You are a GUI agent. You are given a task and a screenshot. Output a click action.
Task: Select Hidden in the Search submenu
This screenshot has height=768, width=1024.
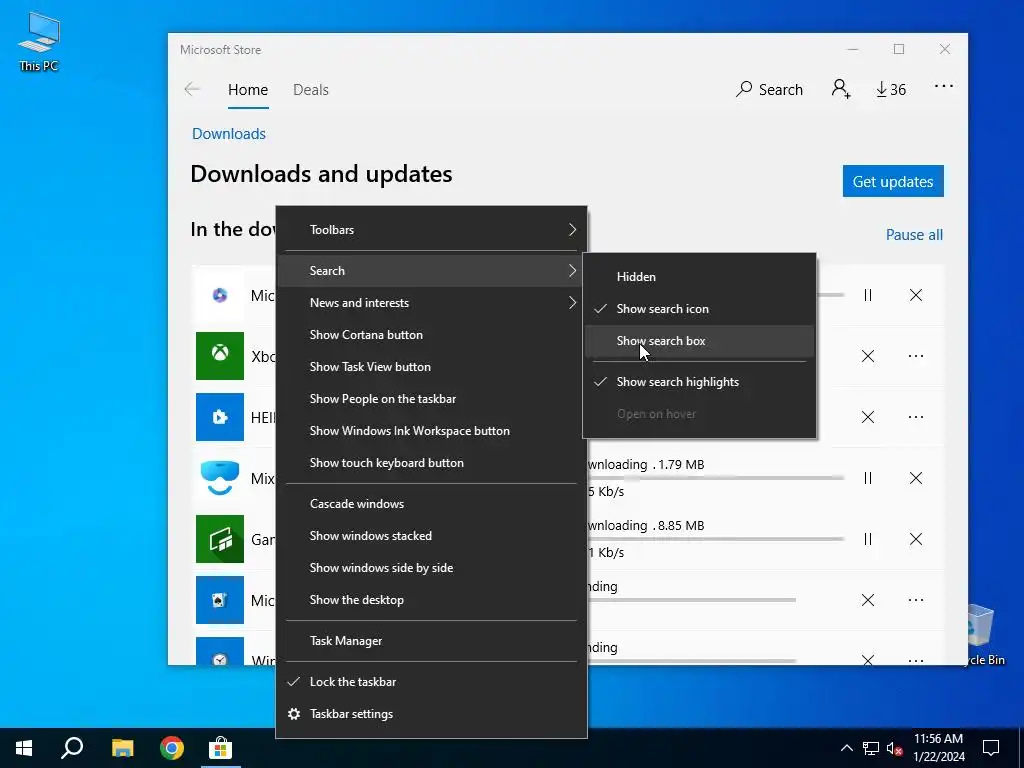pyautogui.click(x=699, y=276)
